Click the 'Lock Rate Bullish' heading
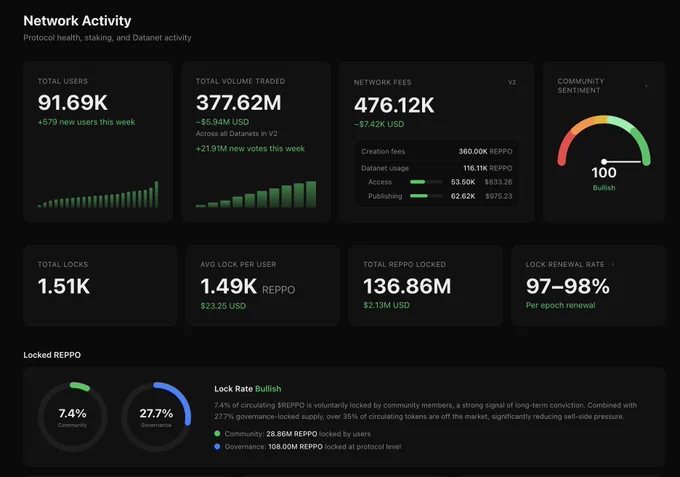Screen dimensions: 680x477 click(x=248, y=389)
